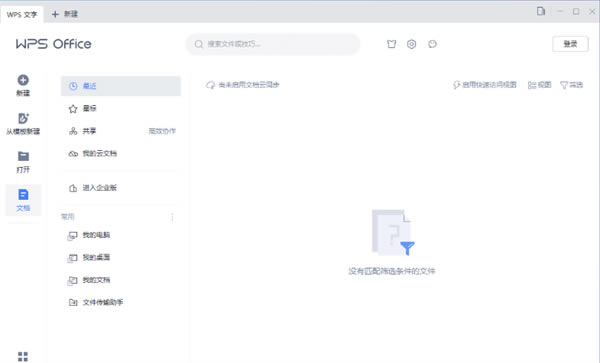Image resolution: width=600 pixels, height=363 pixels.
Task: Click the cloud sync status icon
Action: point(210,85)
